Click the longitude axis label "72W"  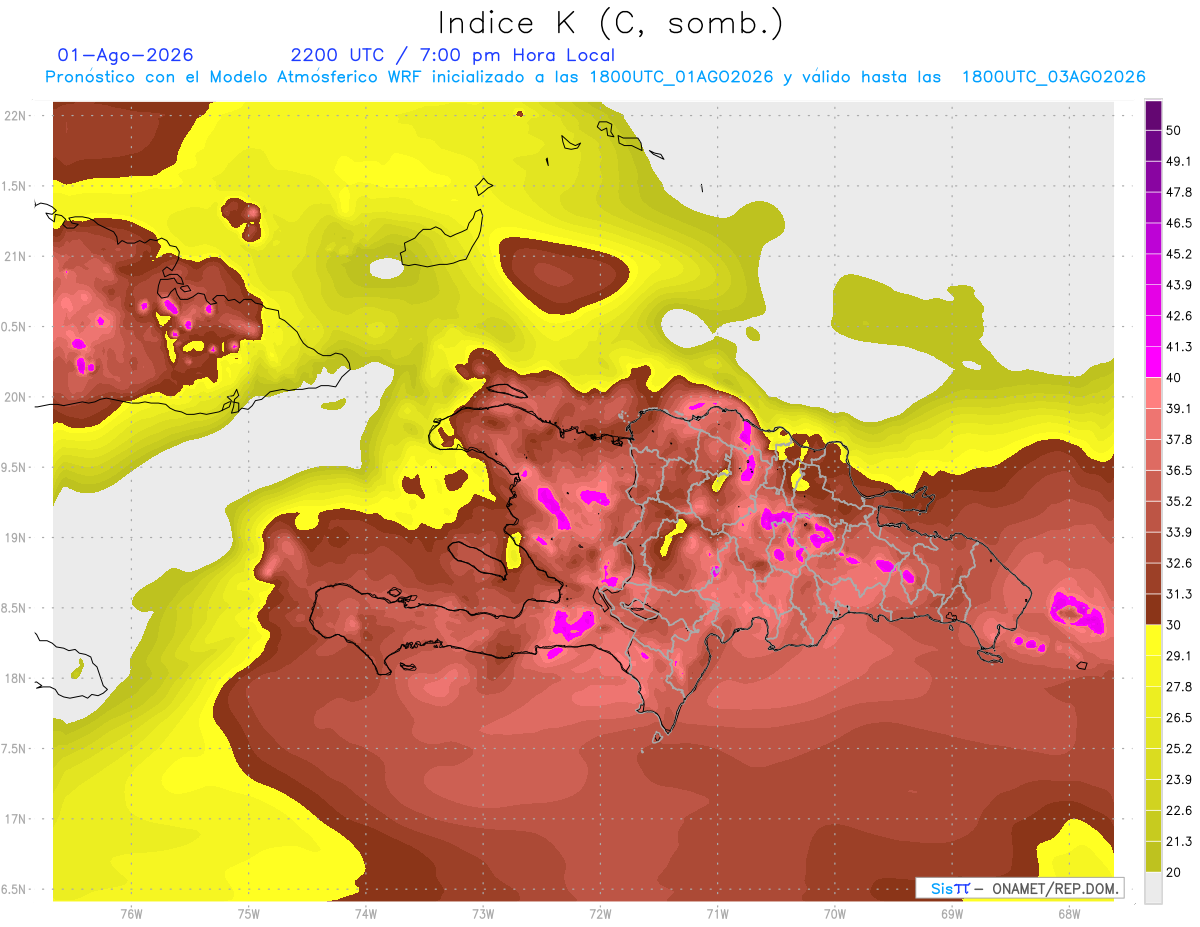point(600,913)
